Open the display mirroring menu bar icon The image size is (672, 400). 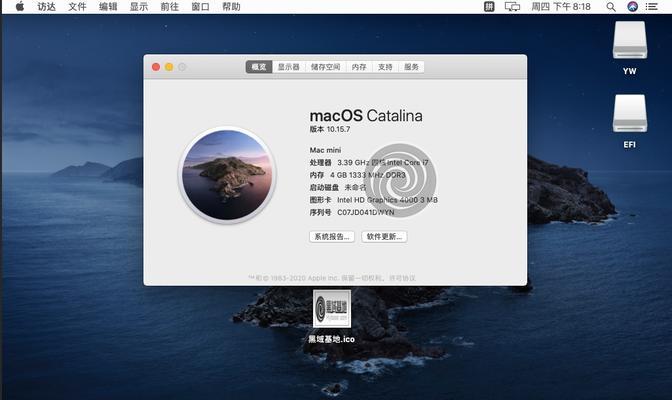pos(512,6)
